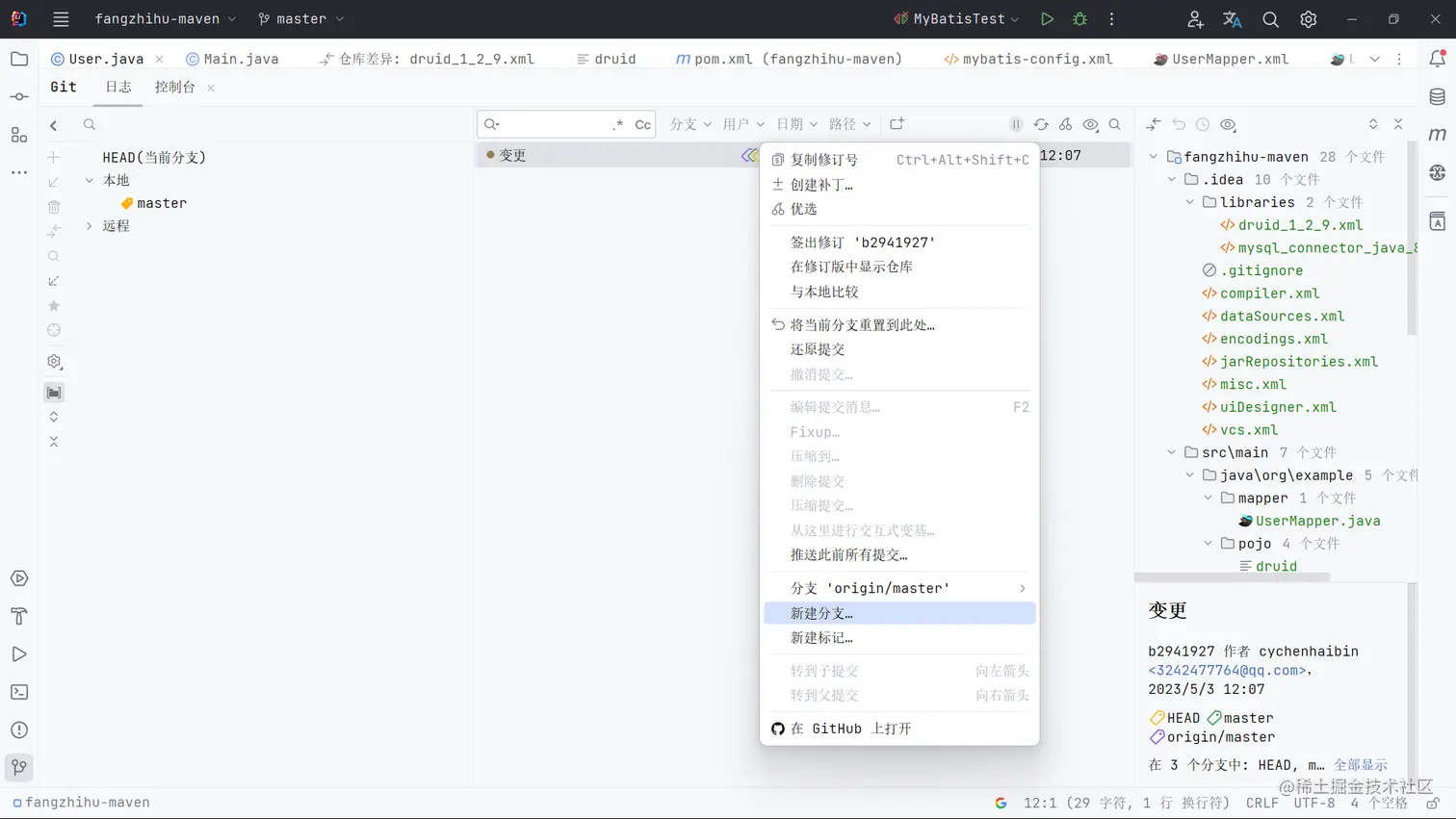Collapse the .idea folder in changed files
The width and height of the screenshot is (1456, 819).
click(1172, 180)
